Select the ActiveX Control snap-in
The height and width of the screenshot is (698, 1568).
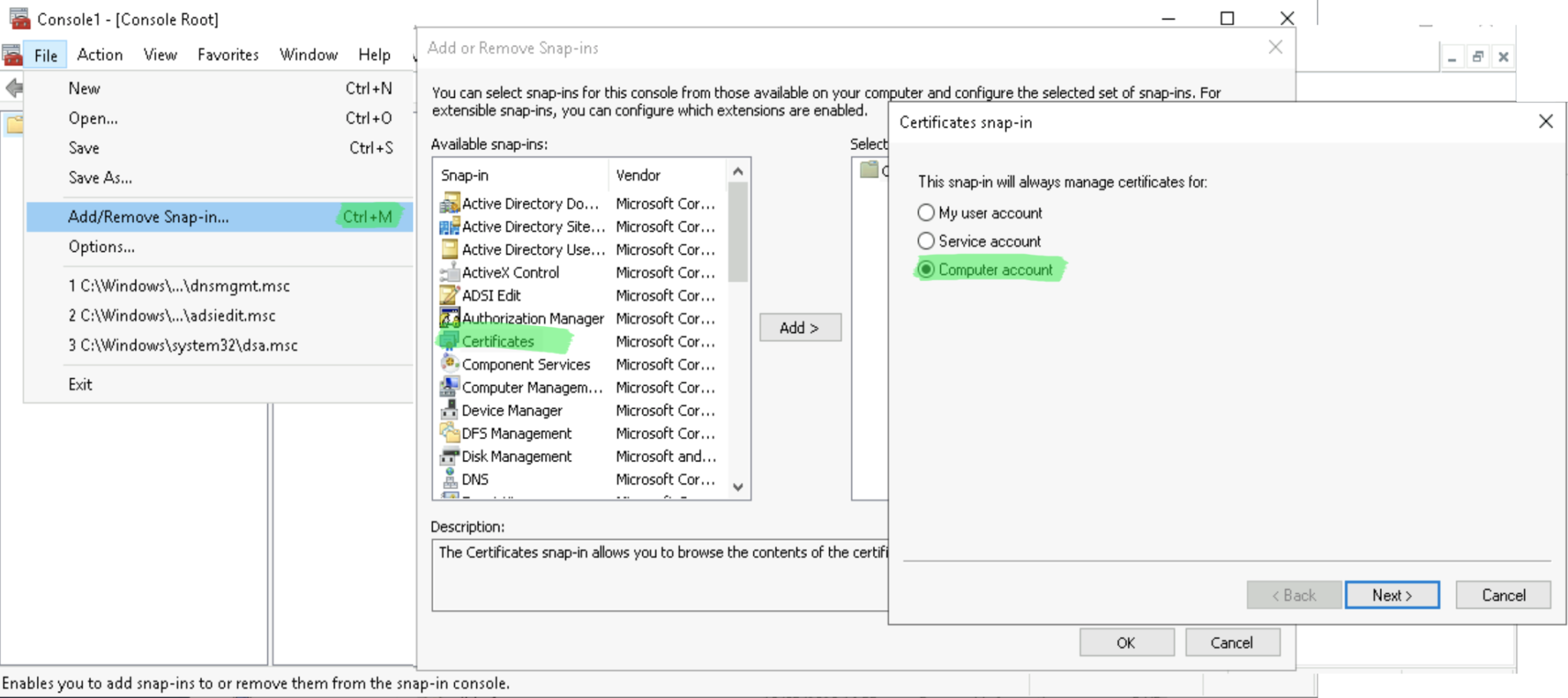pos(510,272)
